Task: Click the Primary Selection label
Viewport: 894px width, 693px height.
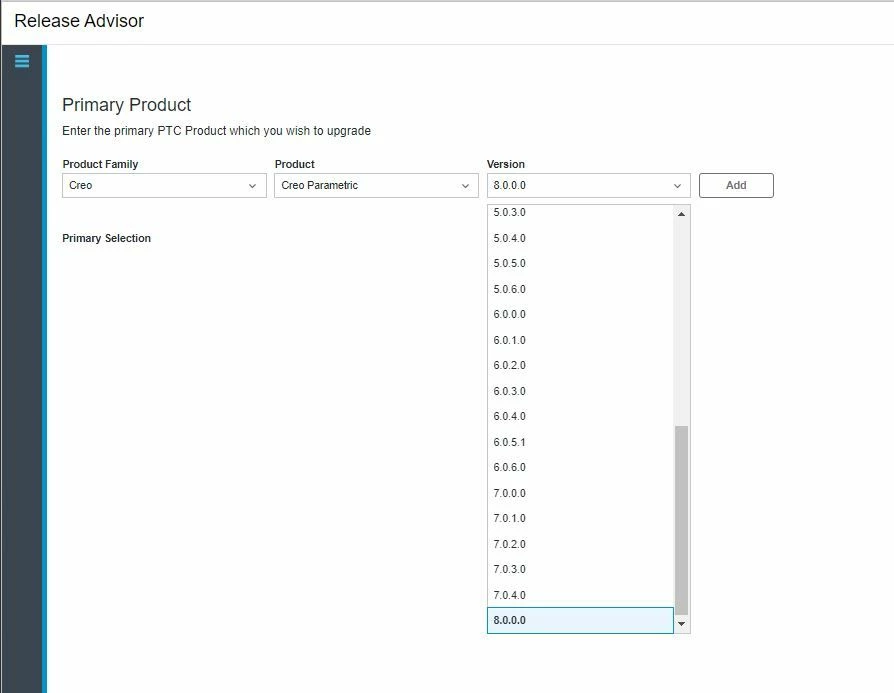Action: coord(107,238)
